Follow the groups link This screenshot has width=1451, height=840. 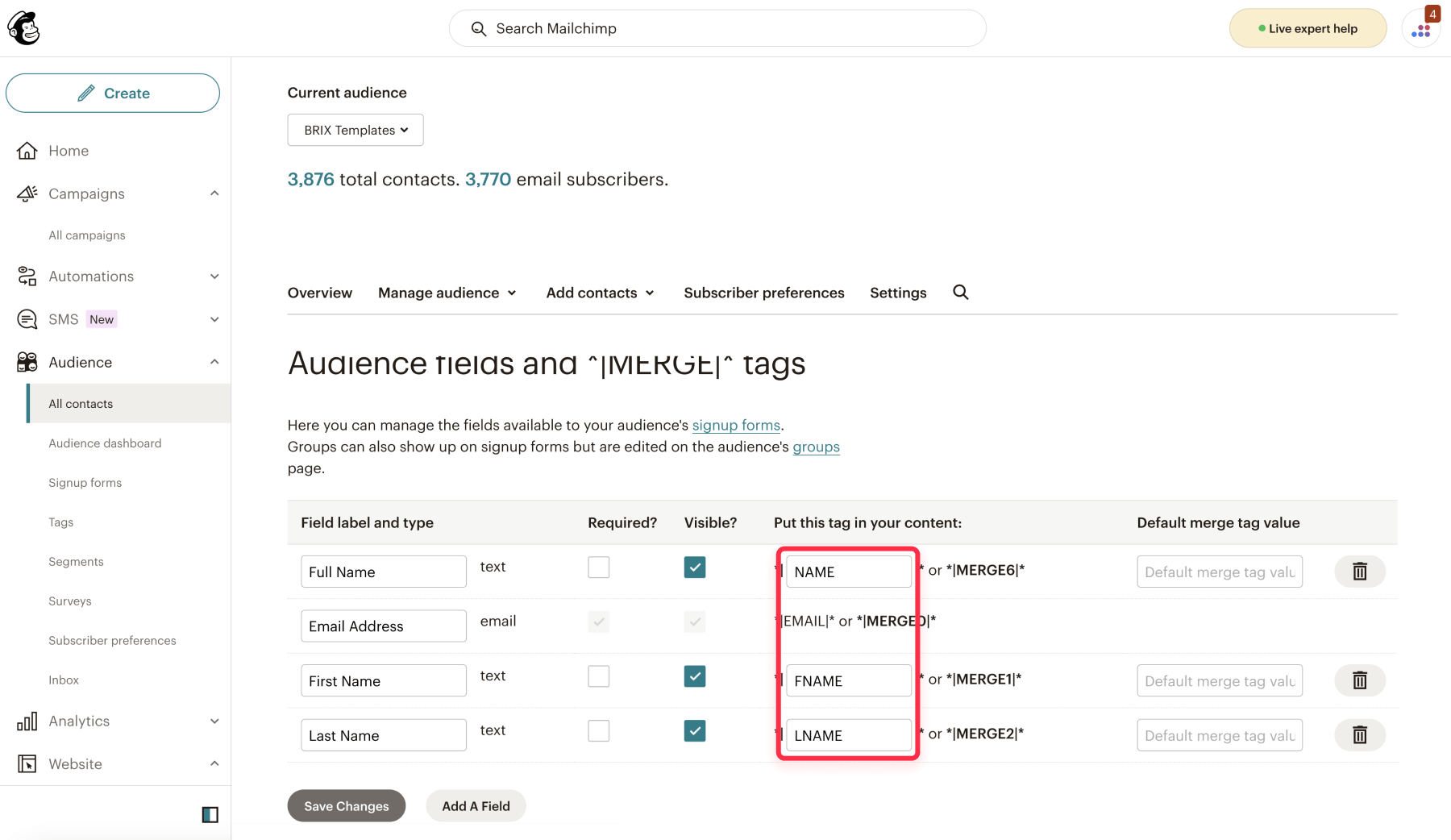click(x=816, y=447)
